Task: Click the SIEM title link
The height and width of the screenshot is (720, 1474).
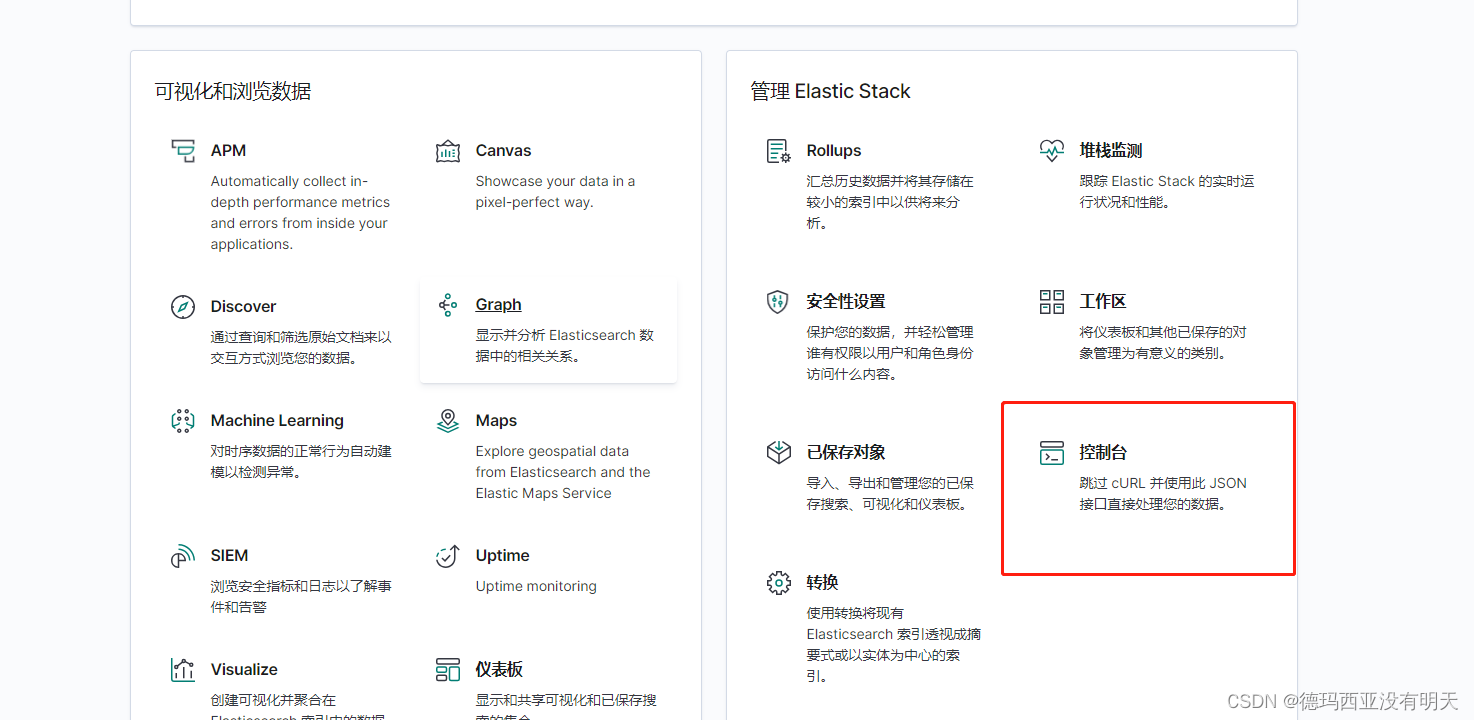Action: pyautogui.click(x=229, y=556)
